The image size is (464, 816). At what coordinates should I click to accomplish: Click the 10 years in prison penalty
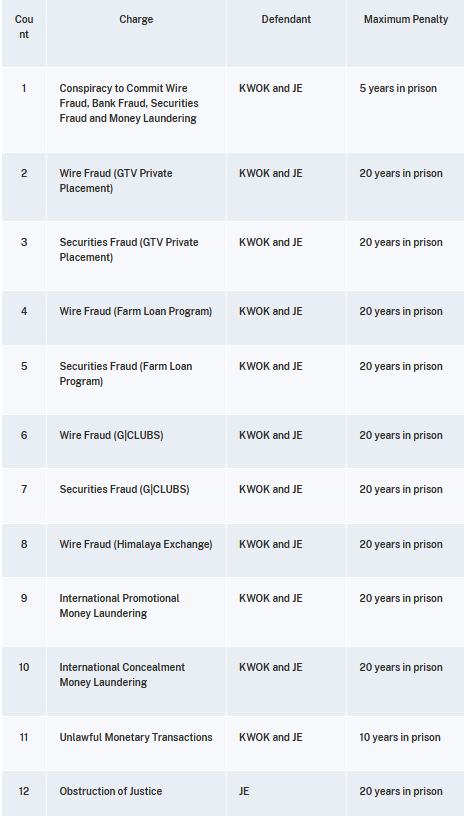click(x=399, y=737)
